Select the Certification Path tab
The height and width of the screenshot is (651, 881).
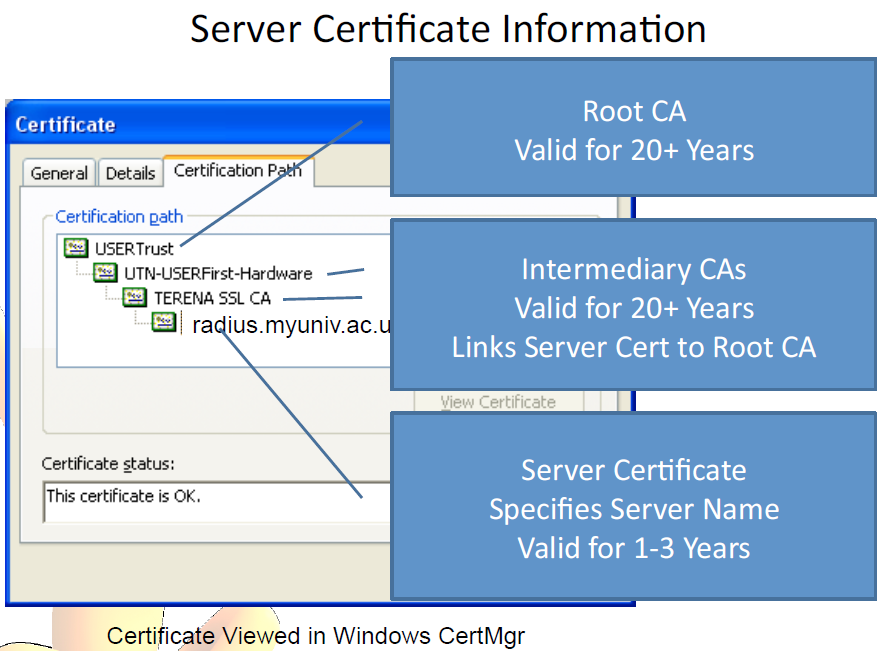pos(238,170)
